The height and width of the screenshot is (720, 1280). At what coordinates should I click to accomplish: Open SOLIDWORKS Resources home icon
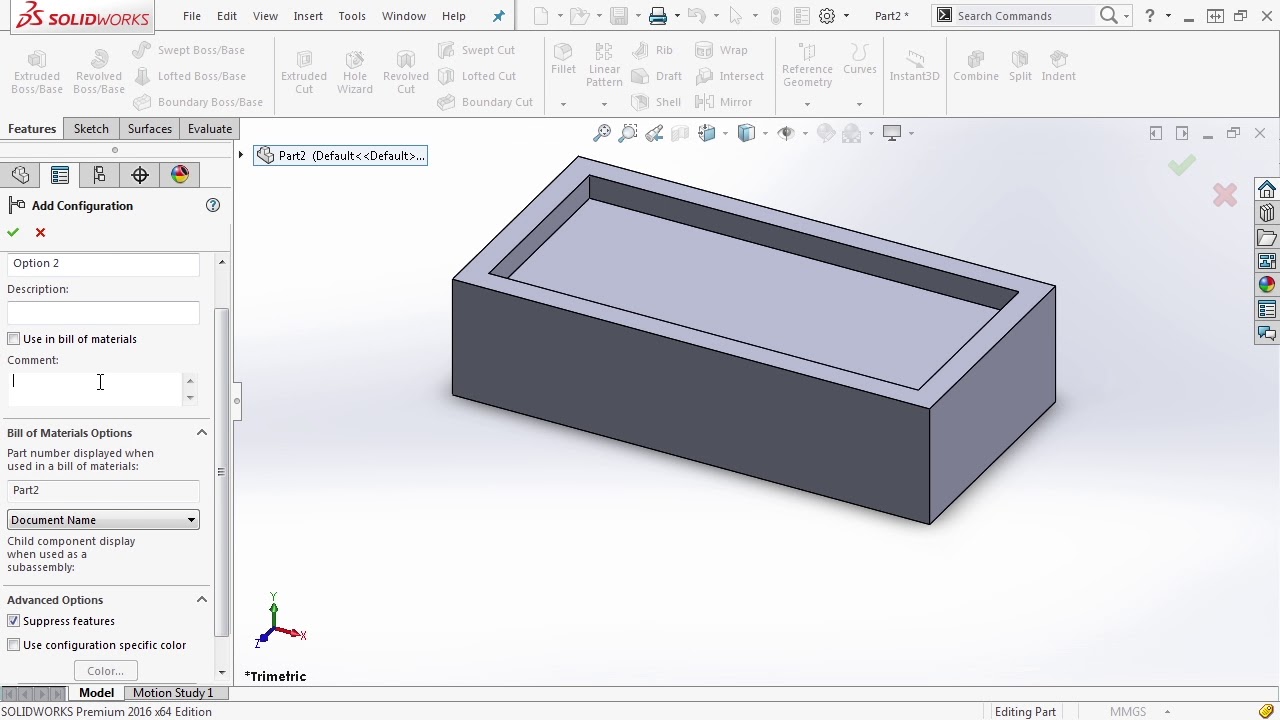1267,190
